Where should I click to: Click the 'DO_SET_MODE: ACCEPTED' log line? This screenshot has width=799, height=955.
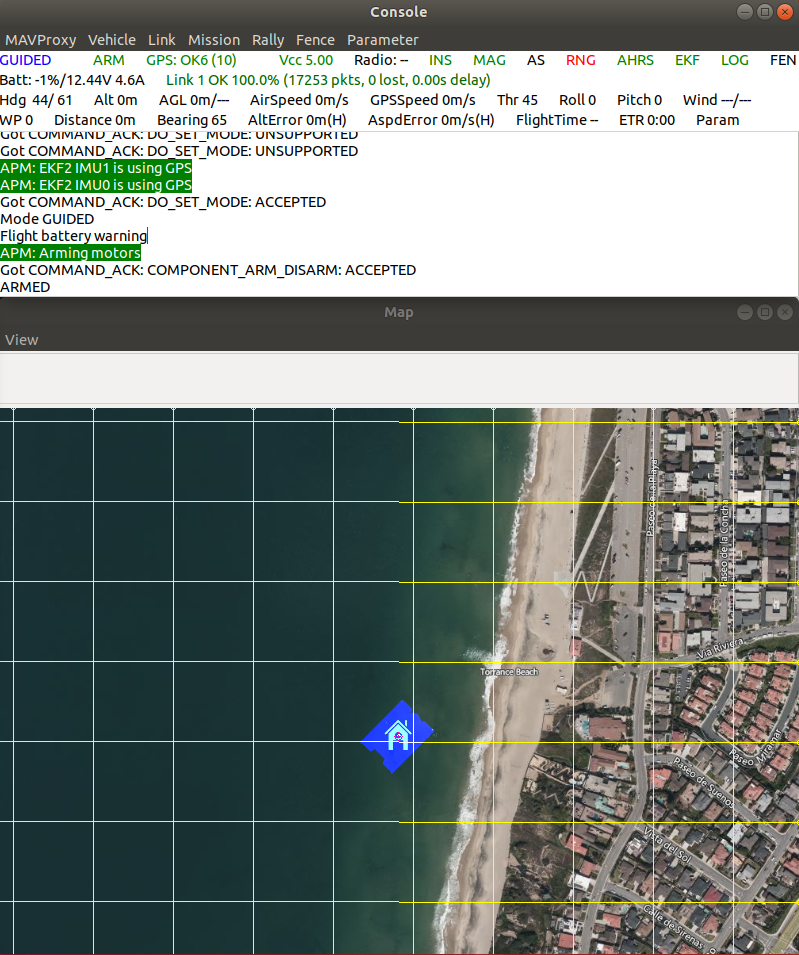click(163, 202)
